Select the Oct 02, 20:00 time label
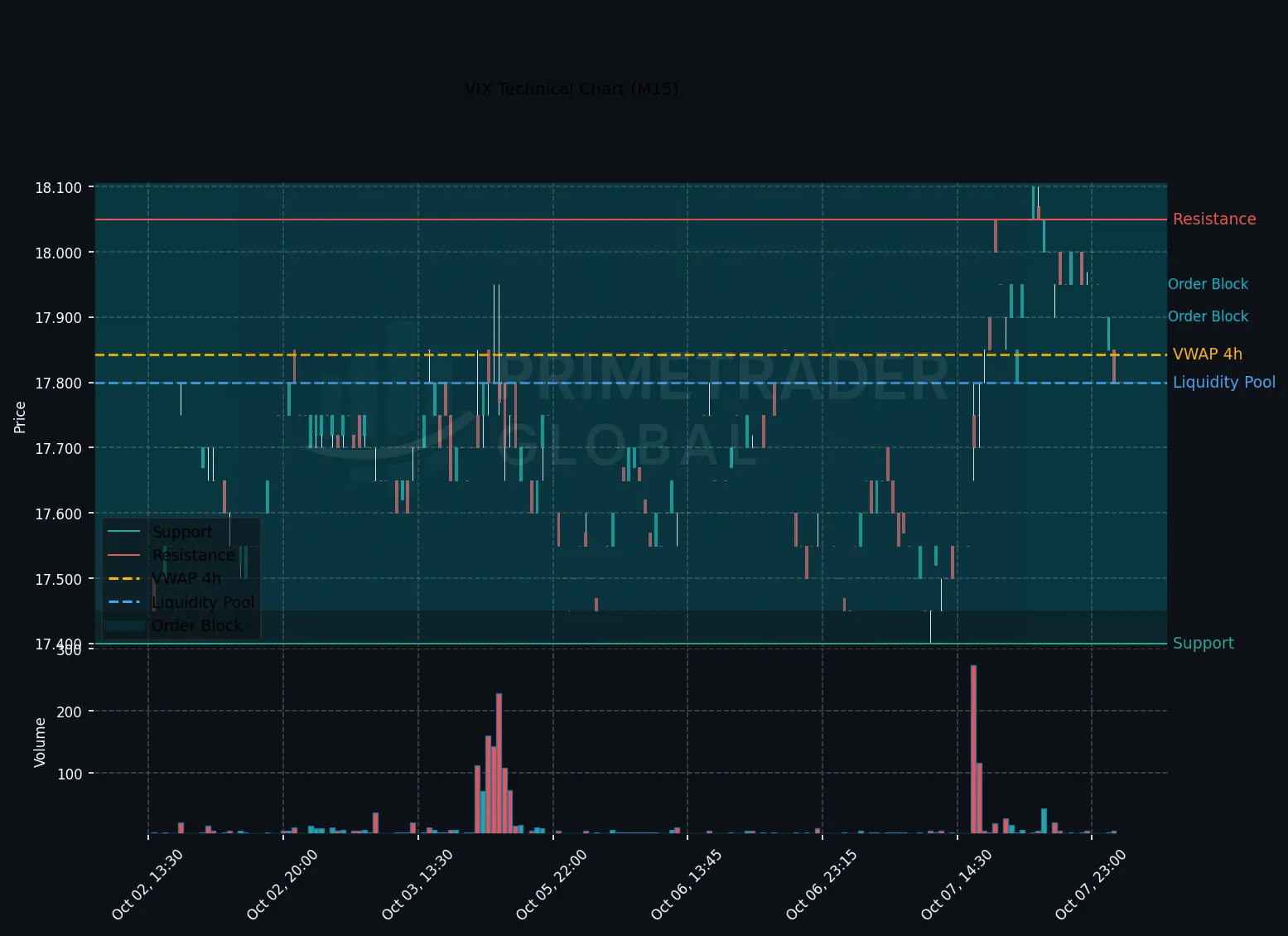1288x936 pixels. 282,884
